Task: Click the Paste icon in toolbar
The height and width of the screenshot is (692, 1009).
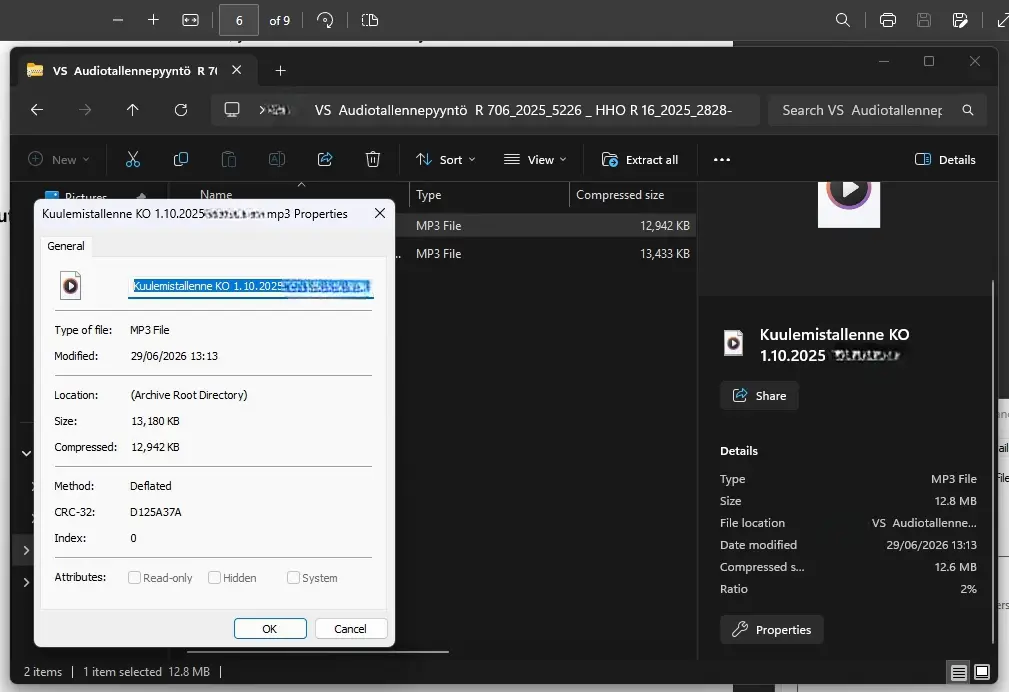Action: tap(228, 160)
